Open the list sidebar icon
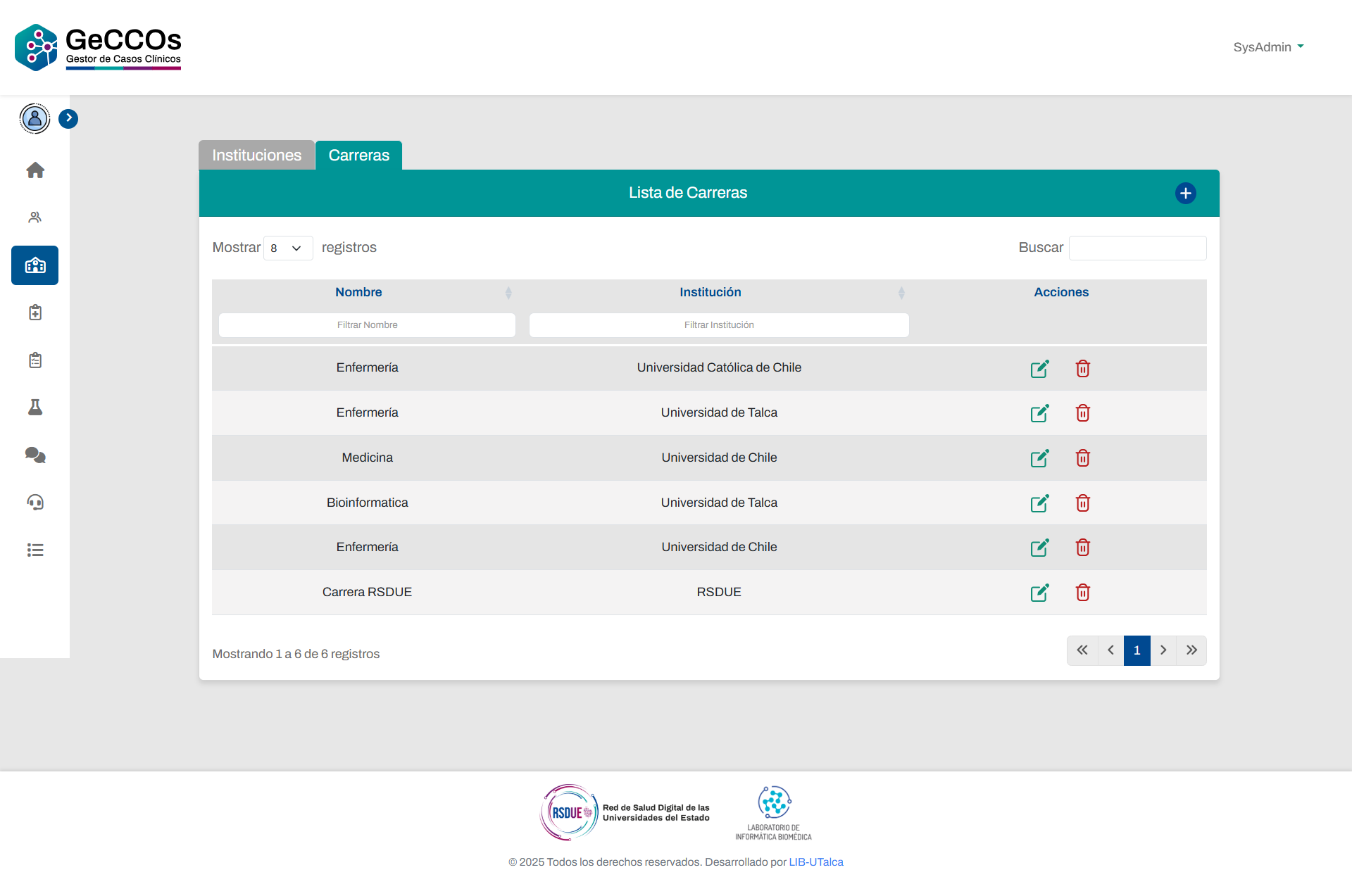1352x896 pixels. pos(35,550)
